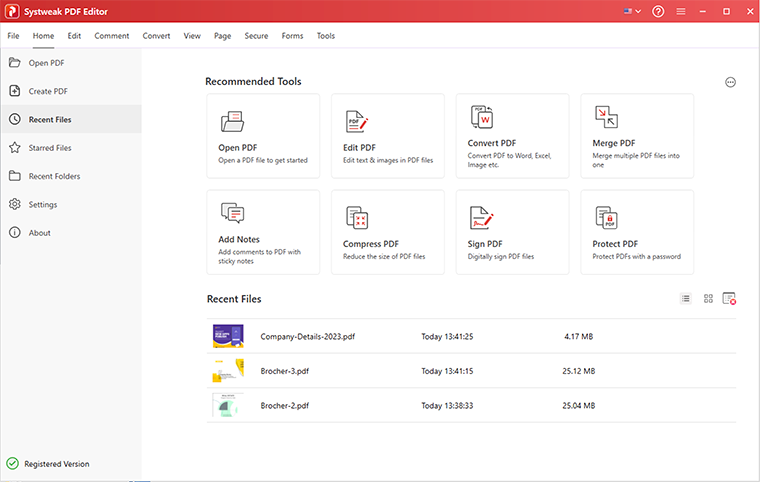Select the Secure menu tab

pyautogui.click(x=256, y=36)
